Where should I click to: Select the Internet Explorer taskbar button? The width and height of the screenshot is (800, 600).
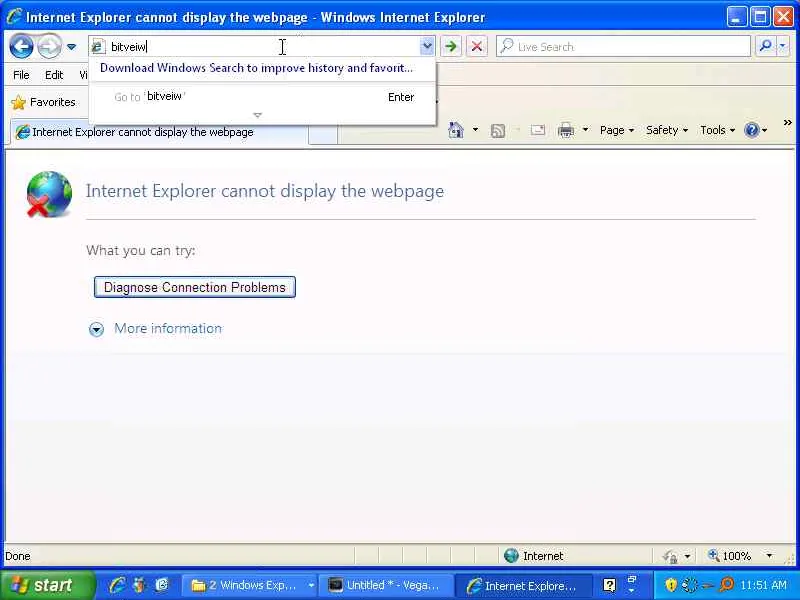[522, 585]
